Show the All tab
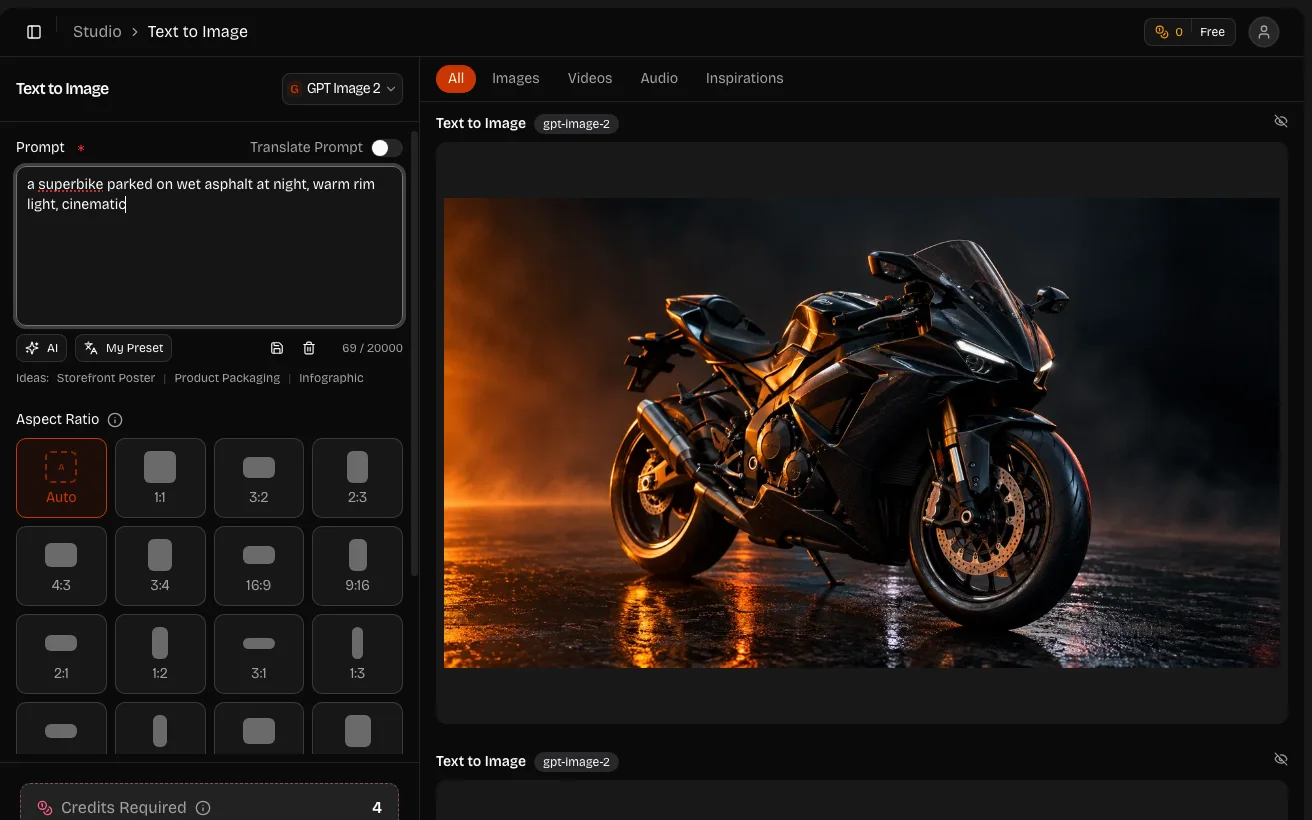Image resolution: width=1312 pixels, height=820 pixels. (x=456, y=78)
